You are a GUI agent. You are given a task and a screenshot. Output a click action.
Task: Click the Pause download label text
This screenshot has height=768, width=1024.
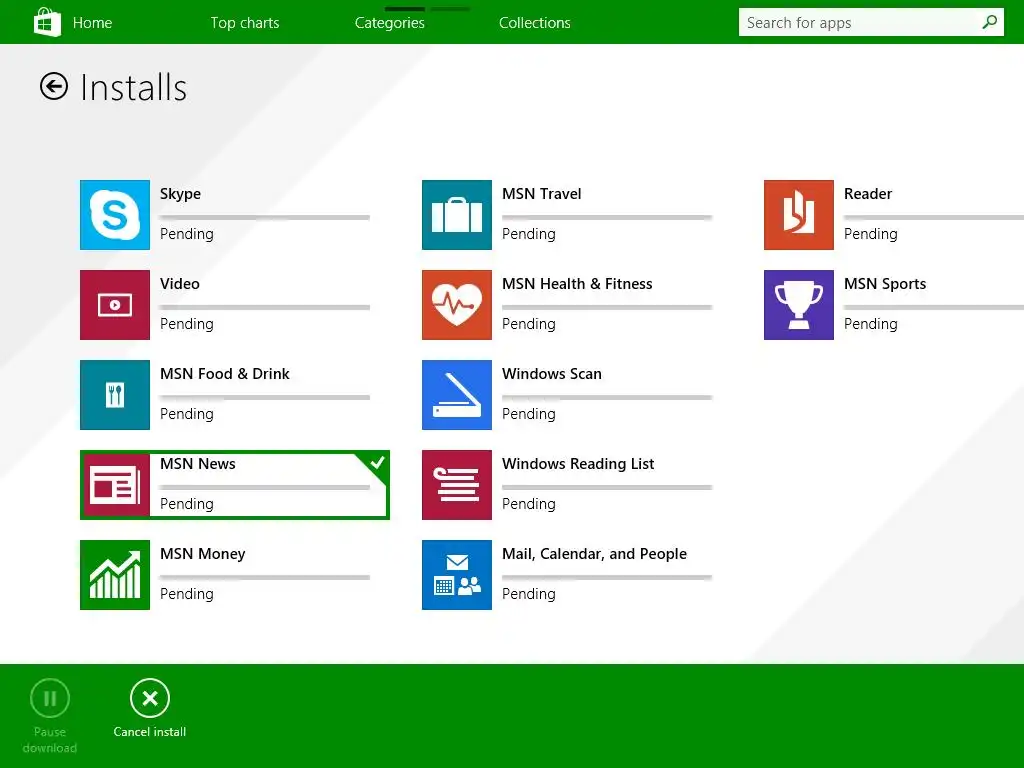(50, 740)
